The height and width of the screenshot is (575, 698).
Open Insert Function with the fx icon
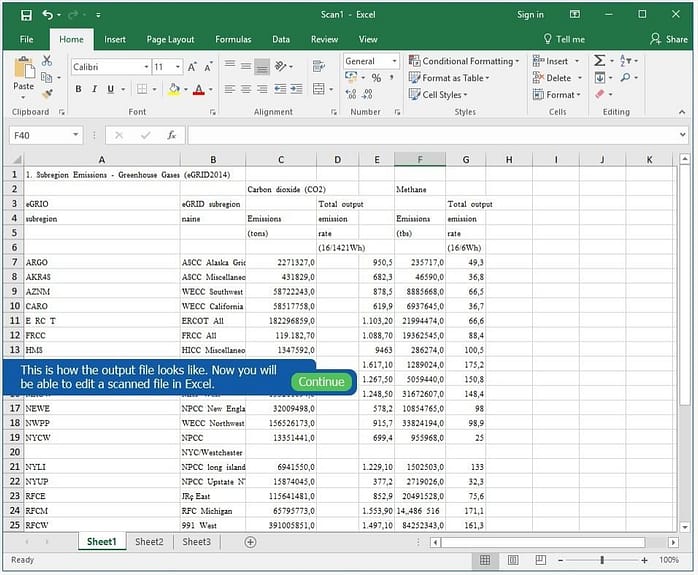click(171, 135)
